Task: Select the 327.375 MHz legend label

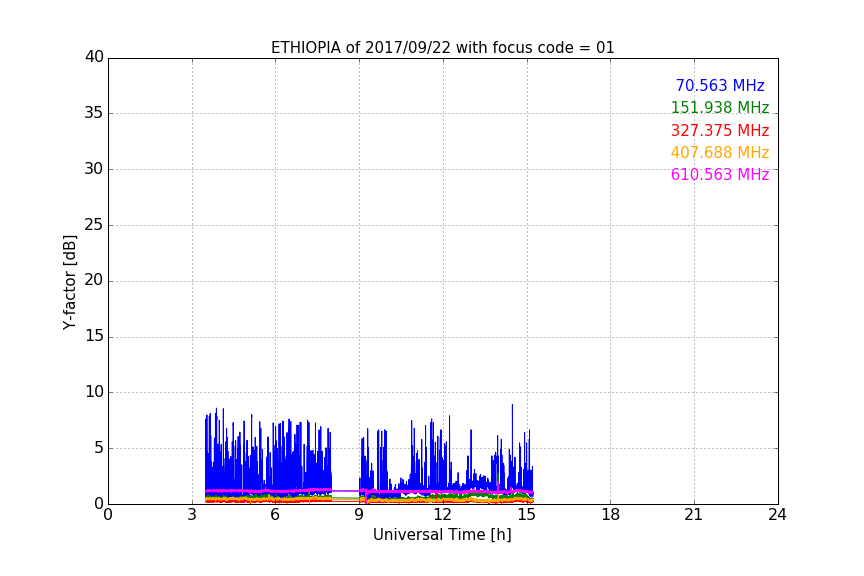Action: pos(720,131)
